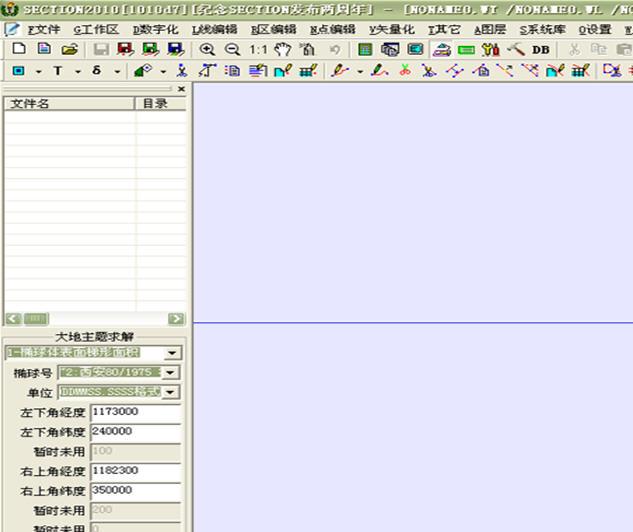
Task: Select the Pan hand tool
Action: 282,49
